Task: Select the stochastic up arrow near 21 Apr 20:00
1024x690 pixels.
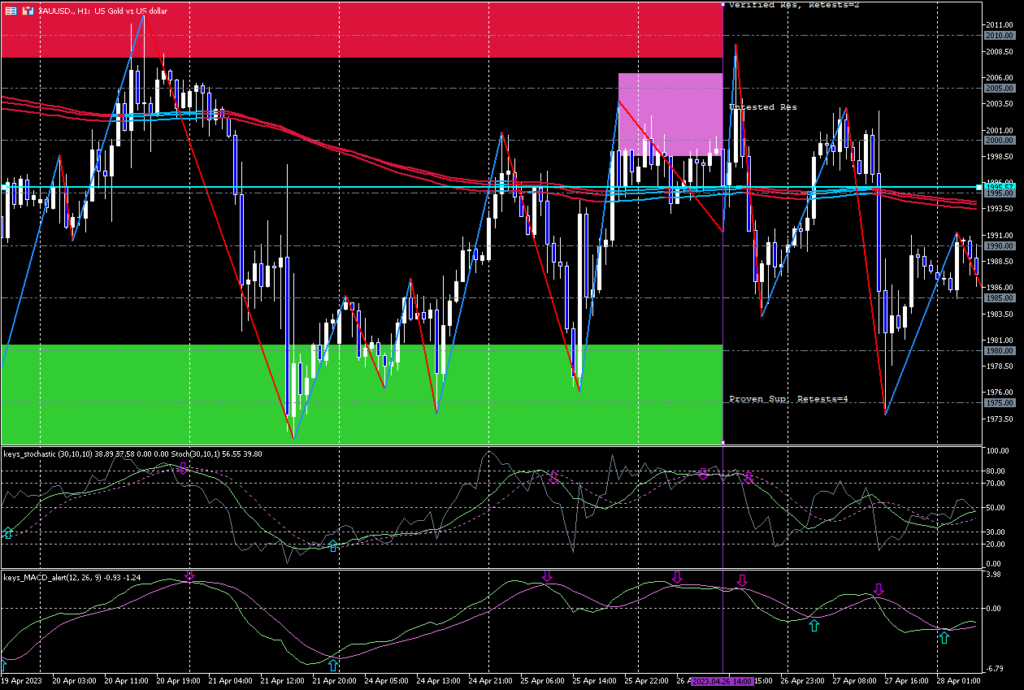Action: coord(333,546)
